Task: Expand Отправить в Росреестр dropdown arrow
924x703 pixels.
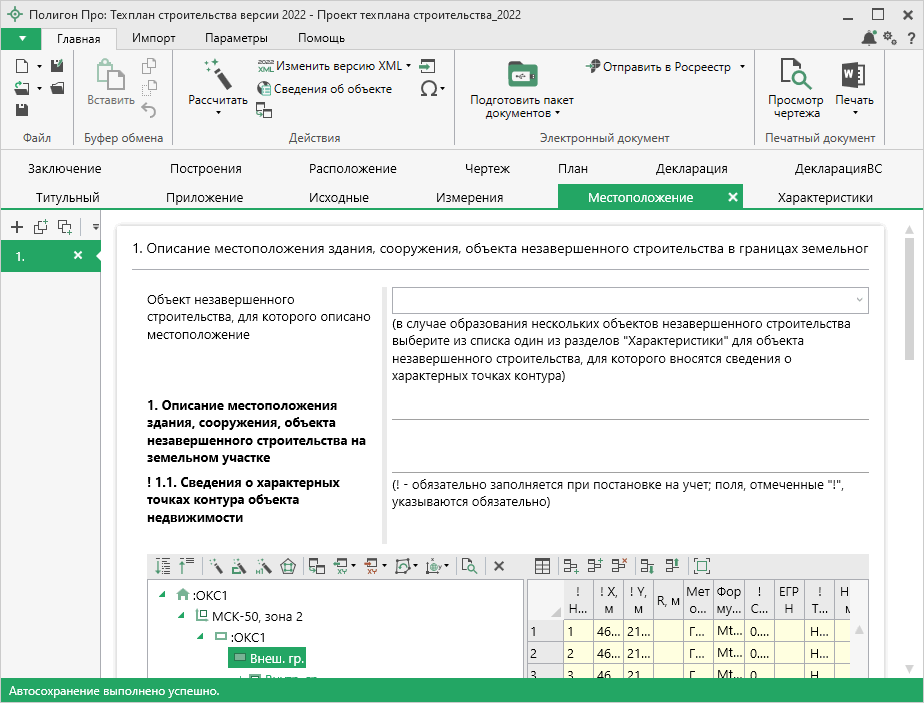Action: 742,67
